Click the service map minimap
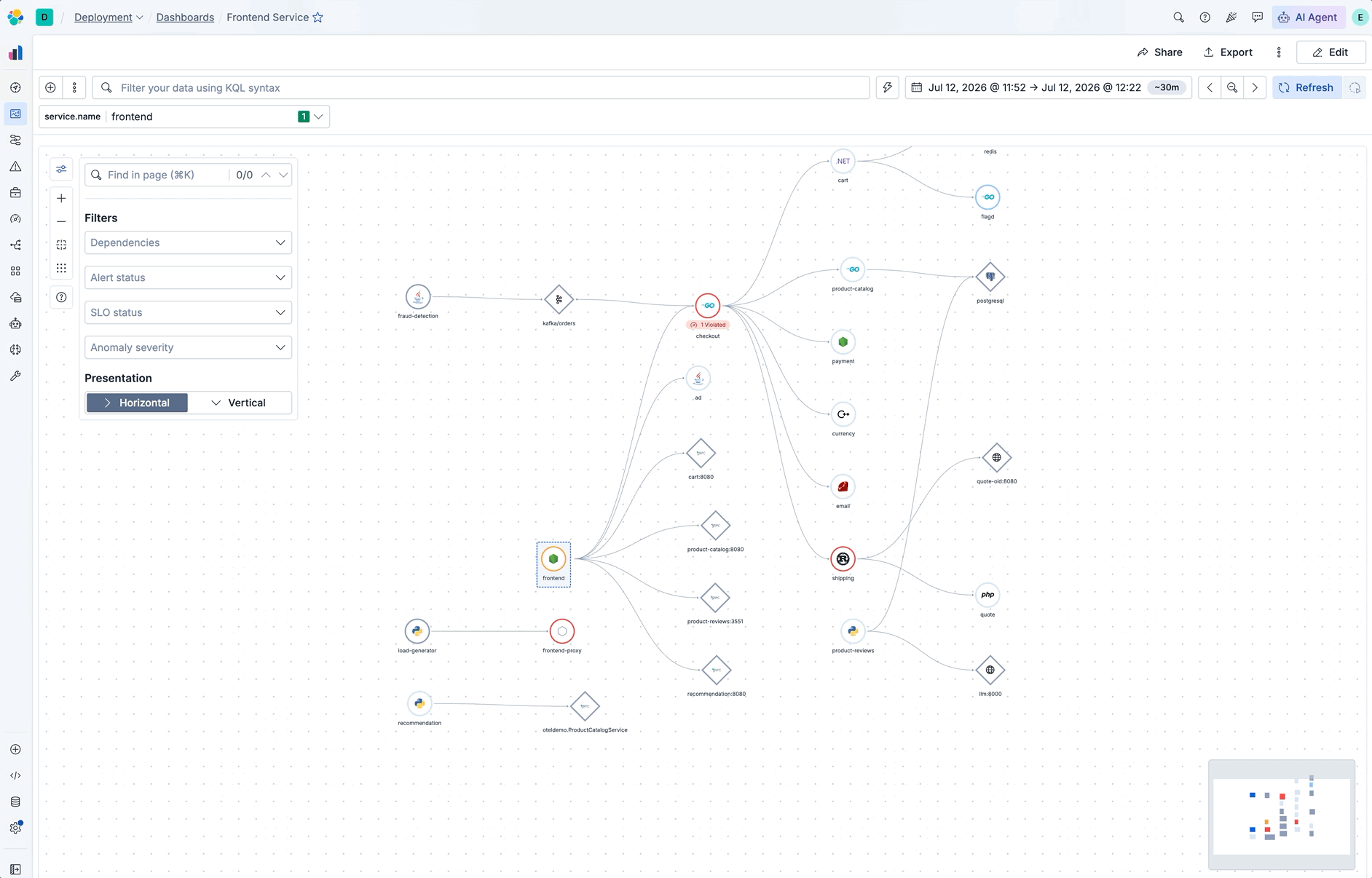Viewport: 1372px width, 878px height. [1282, 815]
